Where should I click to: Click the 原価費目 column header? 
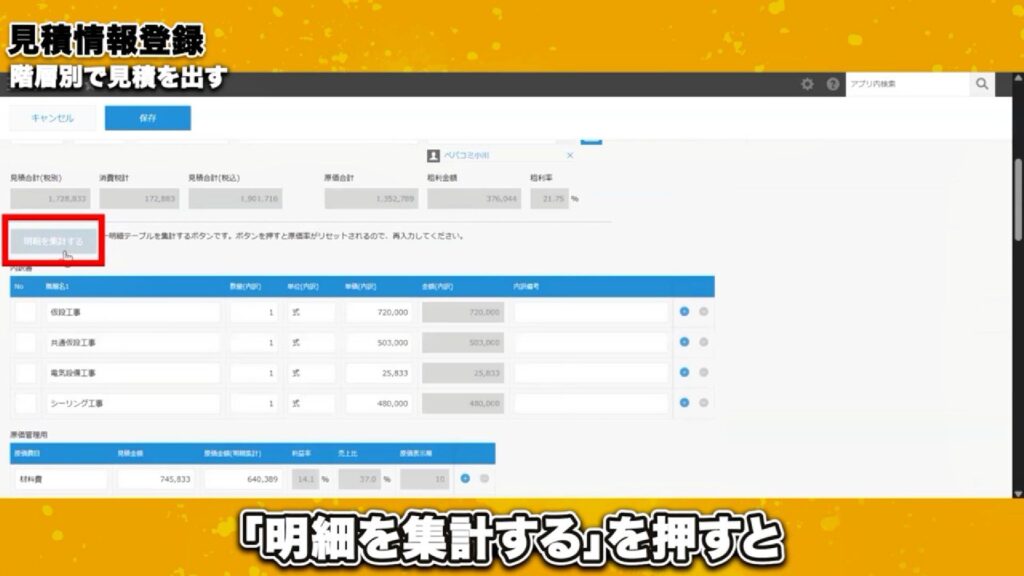pyautogui.click(x=27, y=453)
